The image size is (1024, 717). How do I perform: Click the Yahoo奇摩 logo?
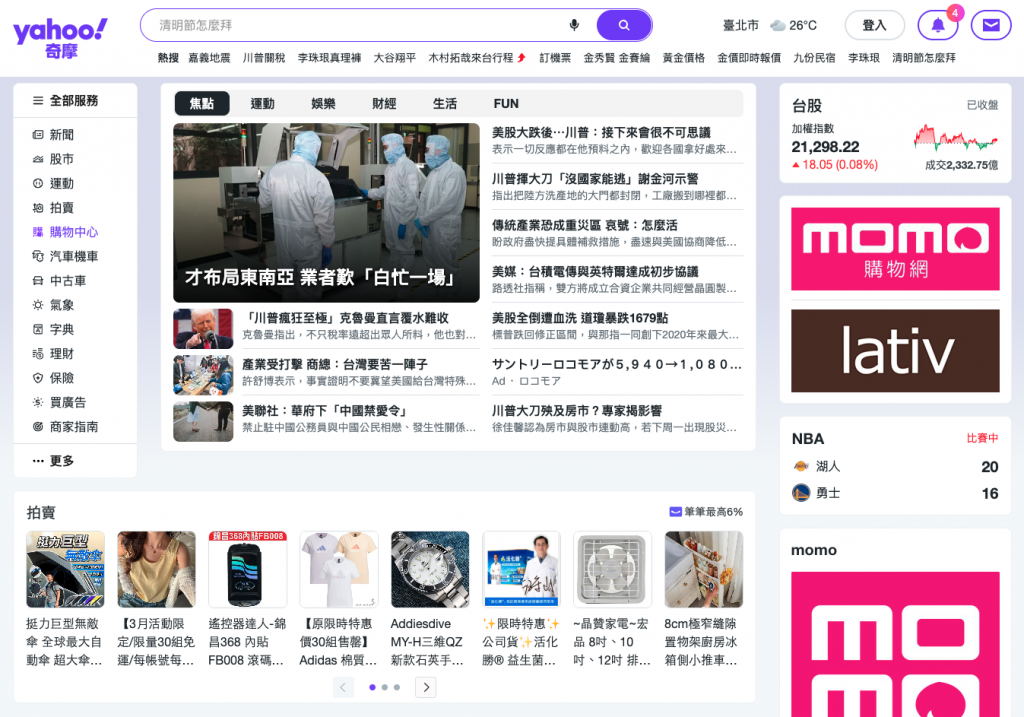click(x=60, y=38)
